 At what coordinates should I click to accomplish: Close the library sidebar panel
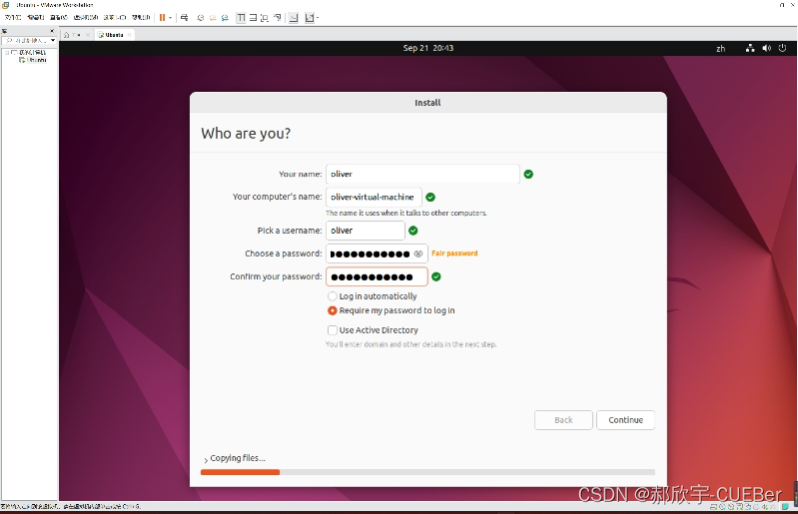[x=52, y=31]
